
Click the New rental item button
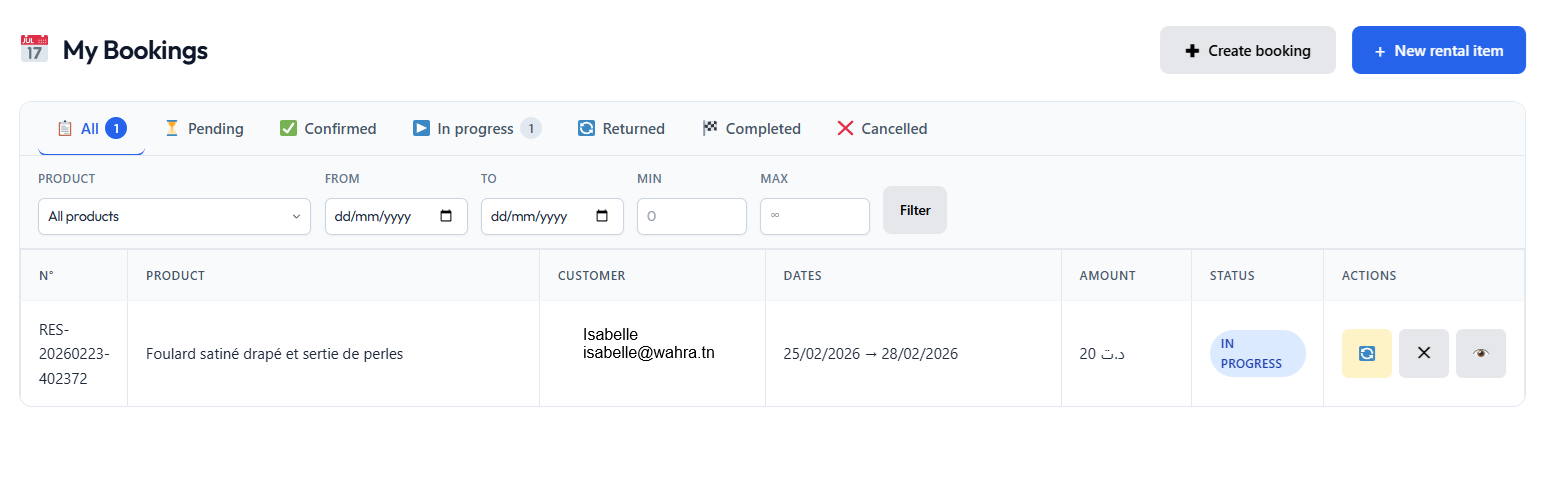(1439, 50)
